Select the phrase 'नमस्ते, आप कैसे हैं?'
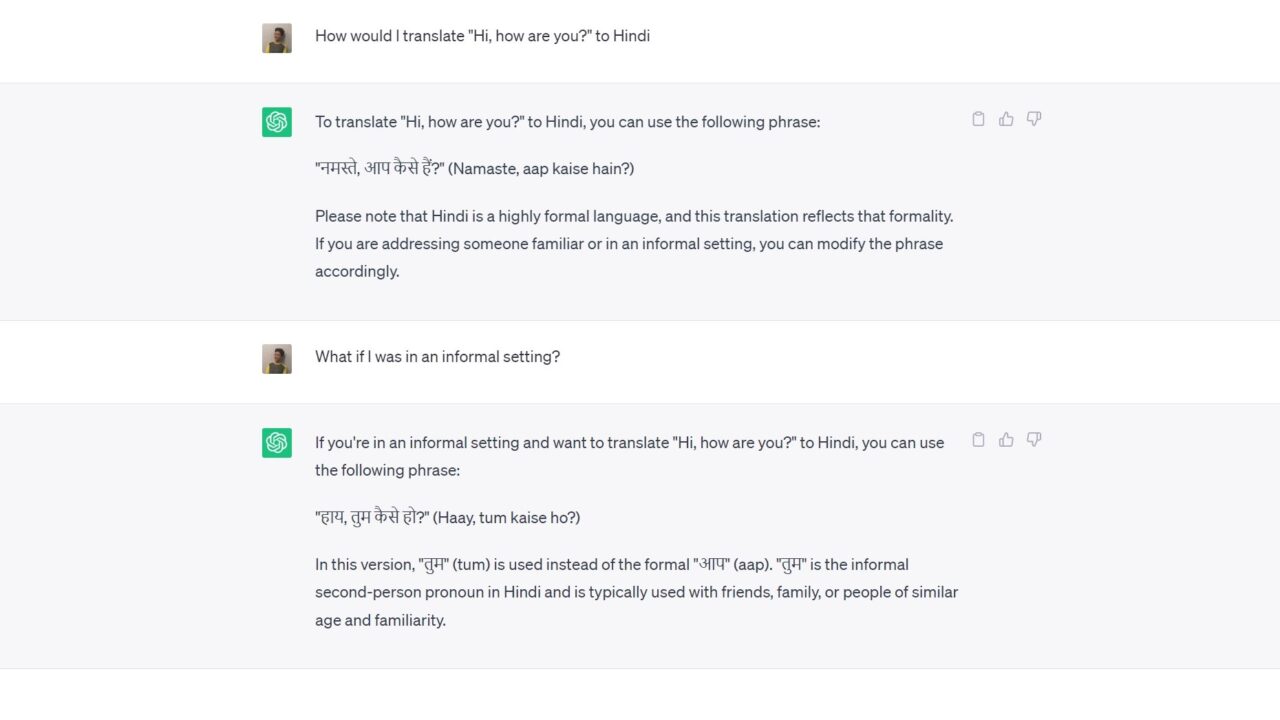 point(474,167)
